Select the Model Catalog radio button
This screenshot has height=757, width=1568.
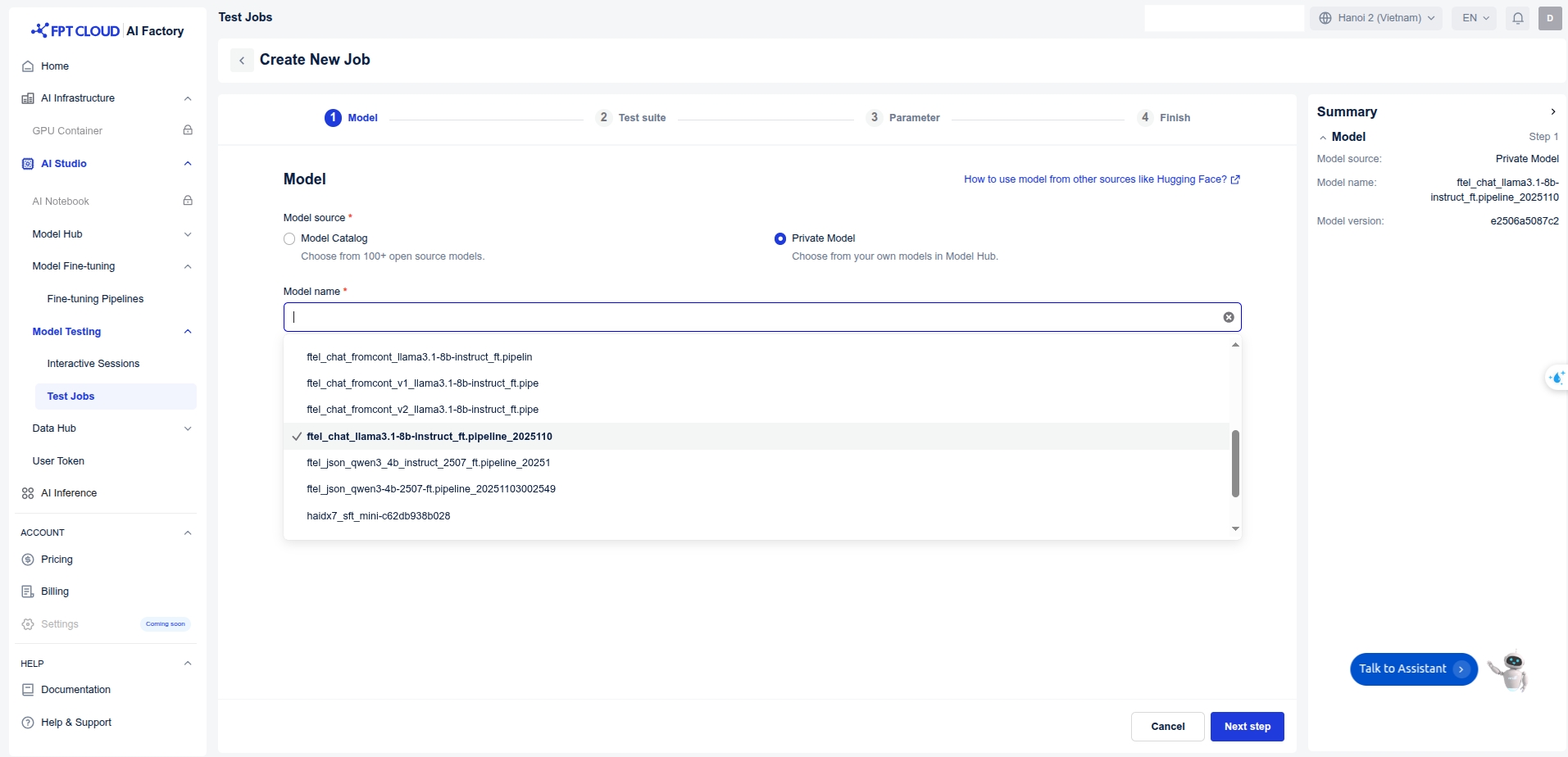point(289,239)
